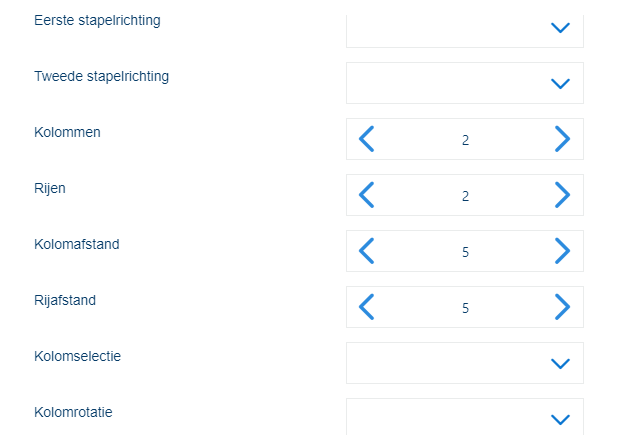Click the Eerste stapelrichting label
Viewport: 629px width, 435px height.
click(x=97, y=20)
